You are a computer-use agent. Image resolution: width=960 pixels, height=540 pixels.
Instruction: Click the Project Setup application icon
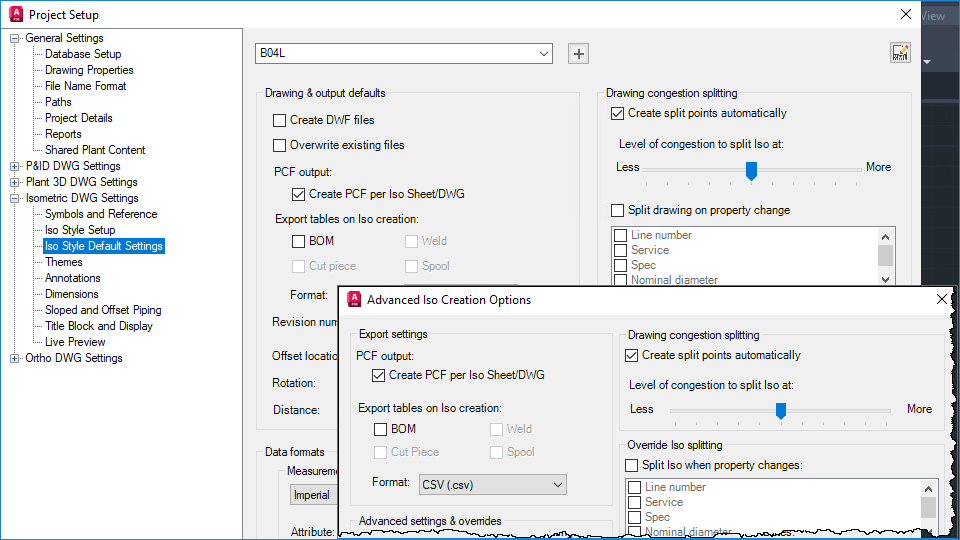(16, 14)
